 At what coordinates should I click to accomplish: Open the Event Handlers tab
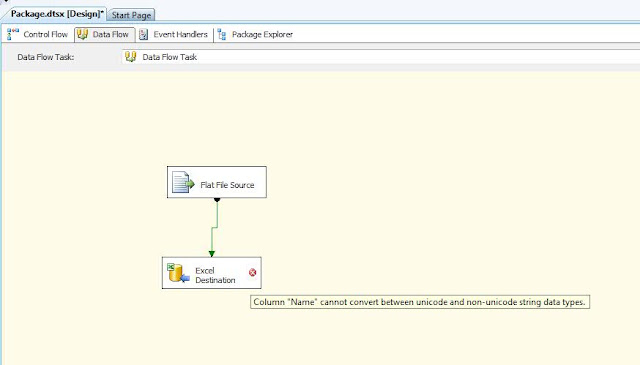(x=173, y=35)
